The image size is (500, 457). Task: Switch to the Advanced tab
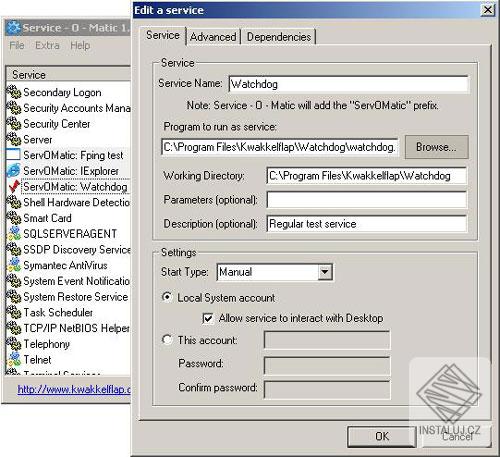[x=213, y=37]
